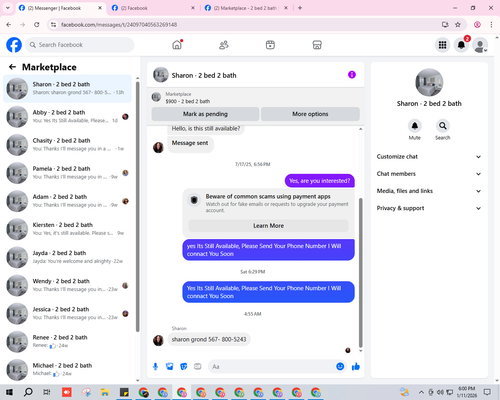Click Sharon's phone number message bubble
The width and height of the screenshot is (500, 400).
(x=209, y=339)
